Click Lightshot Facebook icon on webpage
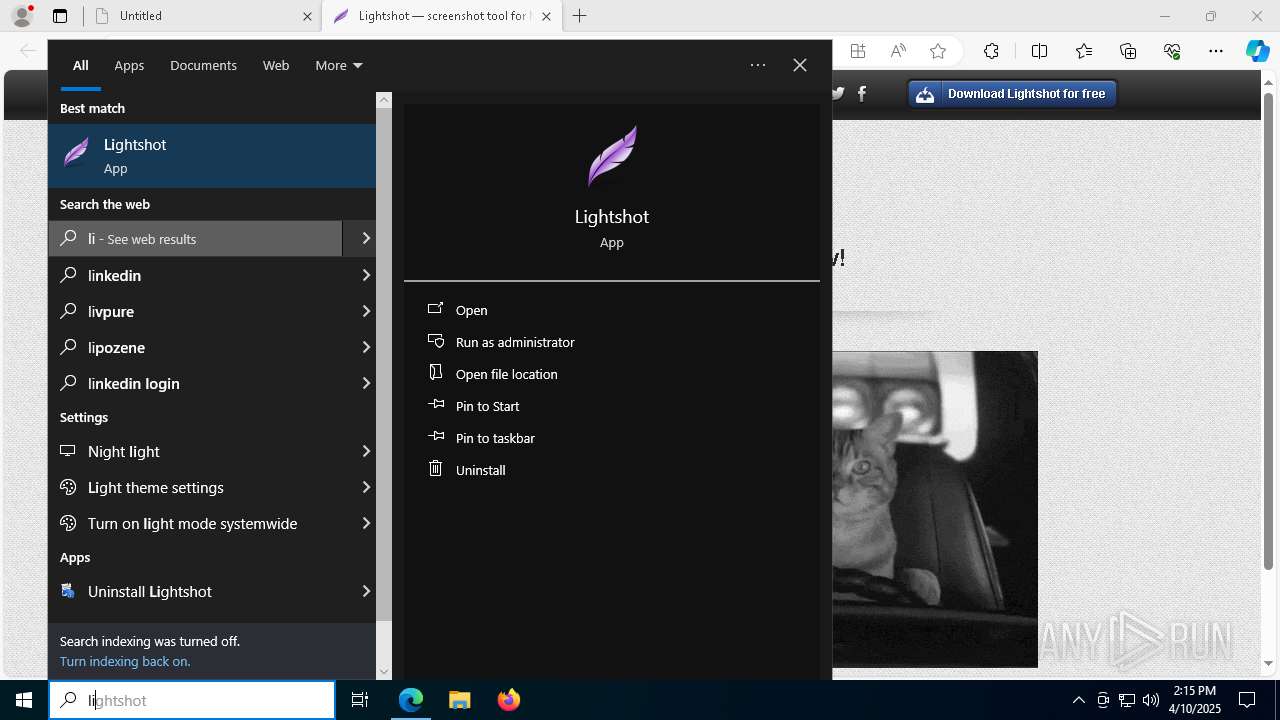Viewport: 1280px width, 720px height. (862, 93)
